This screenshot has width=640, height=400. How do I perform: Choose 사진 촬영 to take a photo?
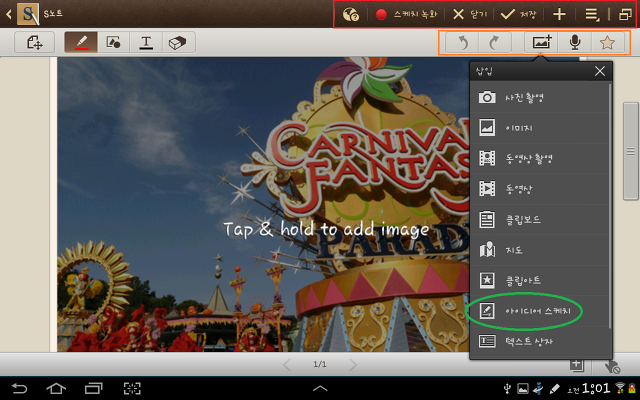[x=540, y=97]
